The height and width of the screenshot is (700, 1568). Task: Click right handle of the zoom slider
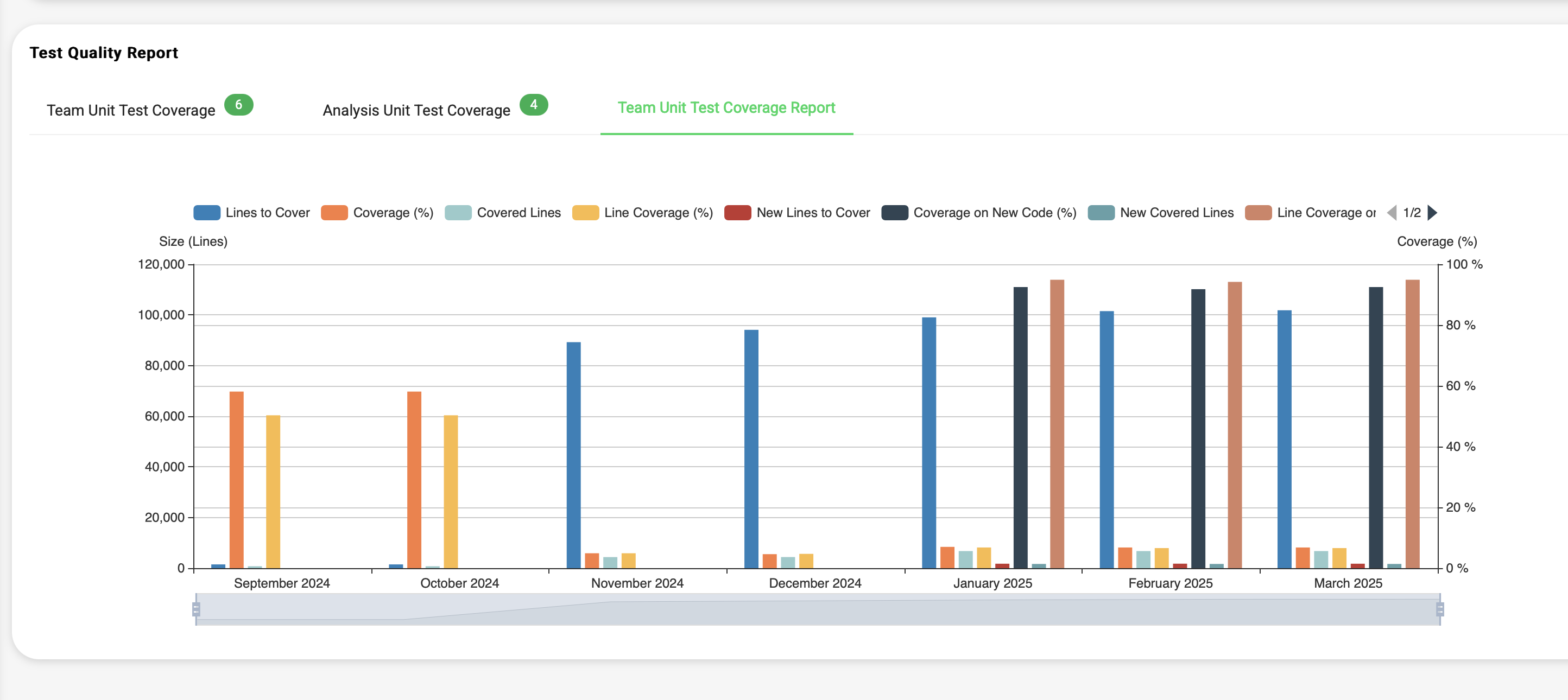coord(1439,609)
